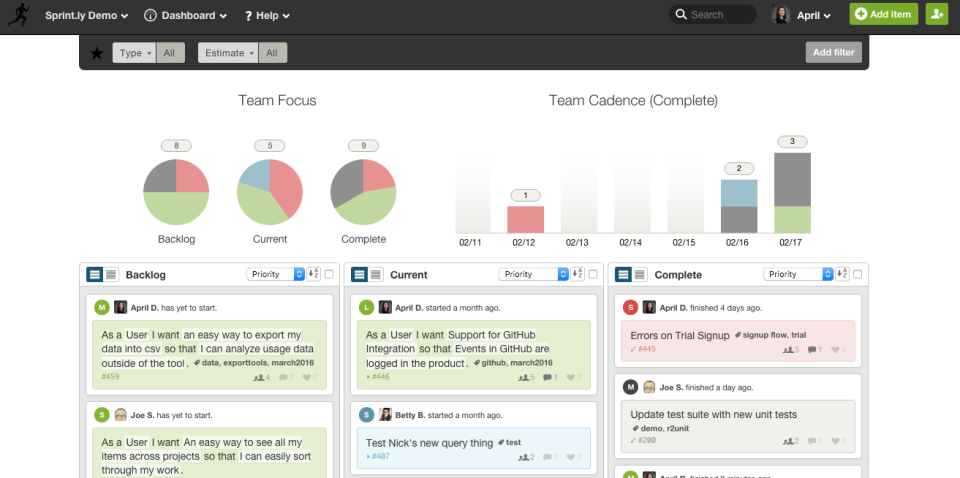Click the add team member icon button

click(x=937, y=15)
